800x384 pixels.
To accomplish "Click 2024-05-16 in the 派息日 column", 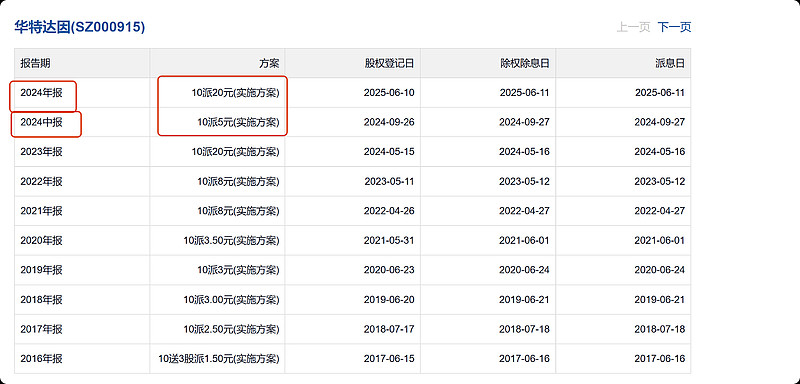I will (x=660, y=151).
